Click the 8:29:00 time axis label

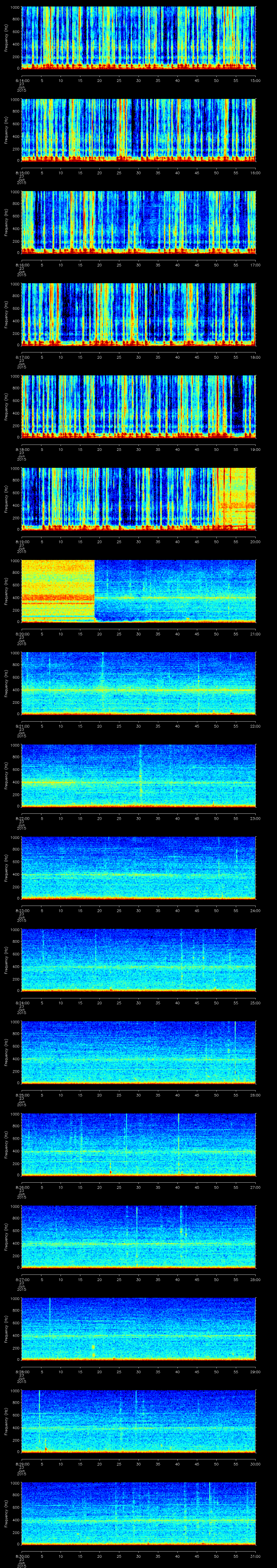coord(22,1464)
